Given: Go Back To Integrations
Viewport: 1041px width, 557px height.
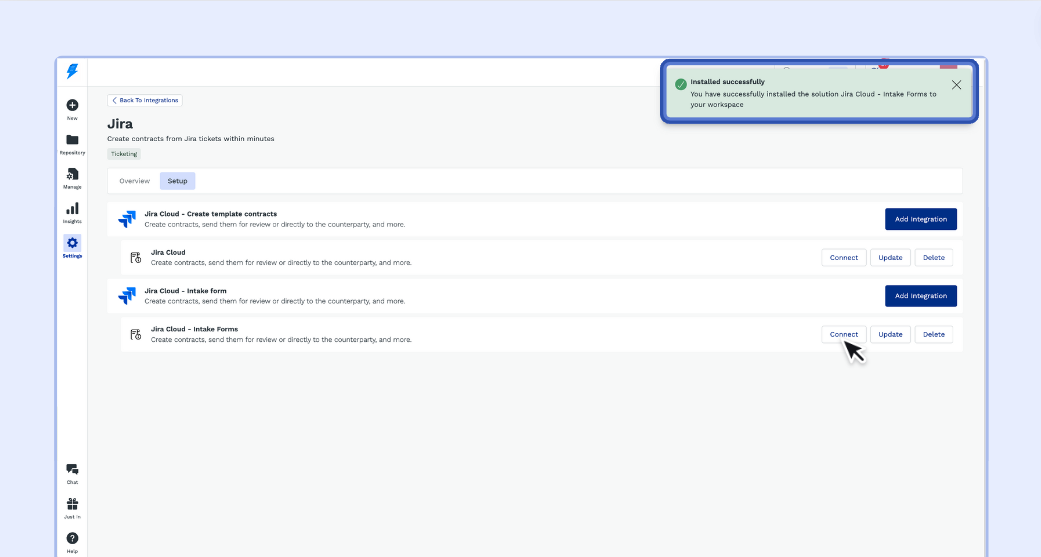Looking at the screenshot, I should click(145, 100).
